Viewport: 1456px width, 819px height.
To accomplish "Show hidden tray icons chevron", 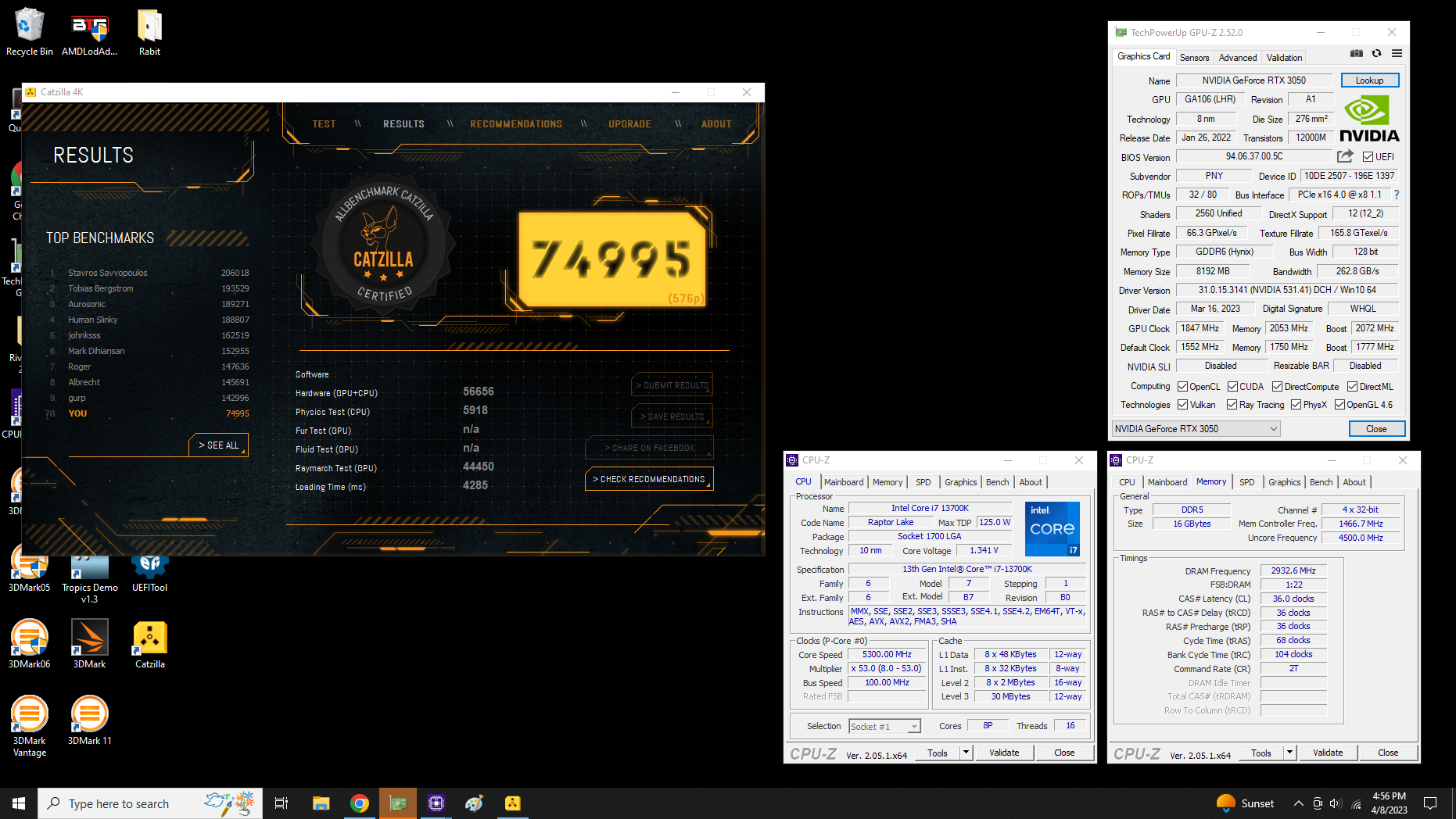I will [x=1299, y=803].
